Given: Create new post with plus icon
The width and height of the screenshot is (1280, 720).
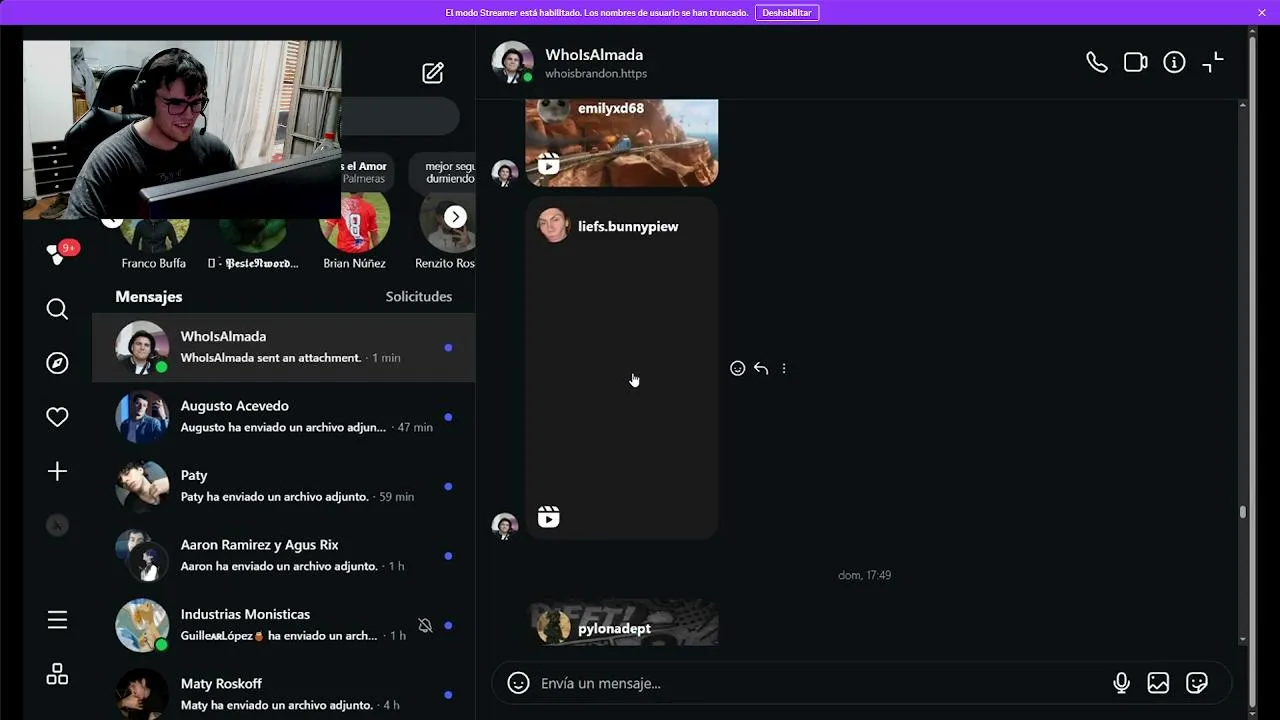Looking at the screenshot, I should [57, 471].
